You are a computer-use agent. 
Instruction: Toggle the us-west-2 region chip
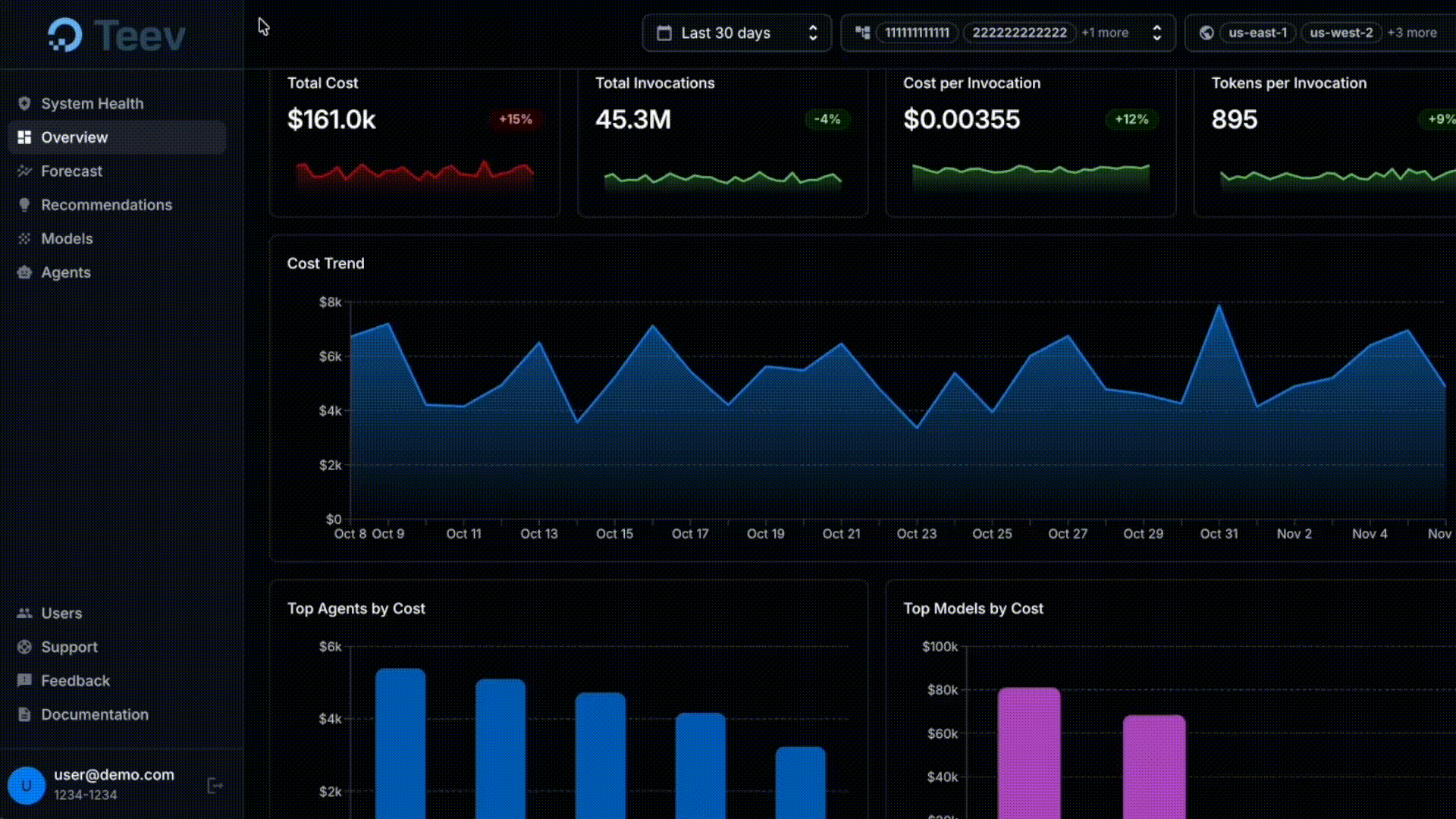1341,33
